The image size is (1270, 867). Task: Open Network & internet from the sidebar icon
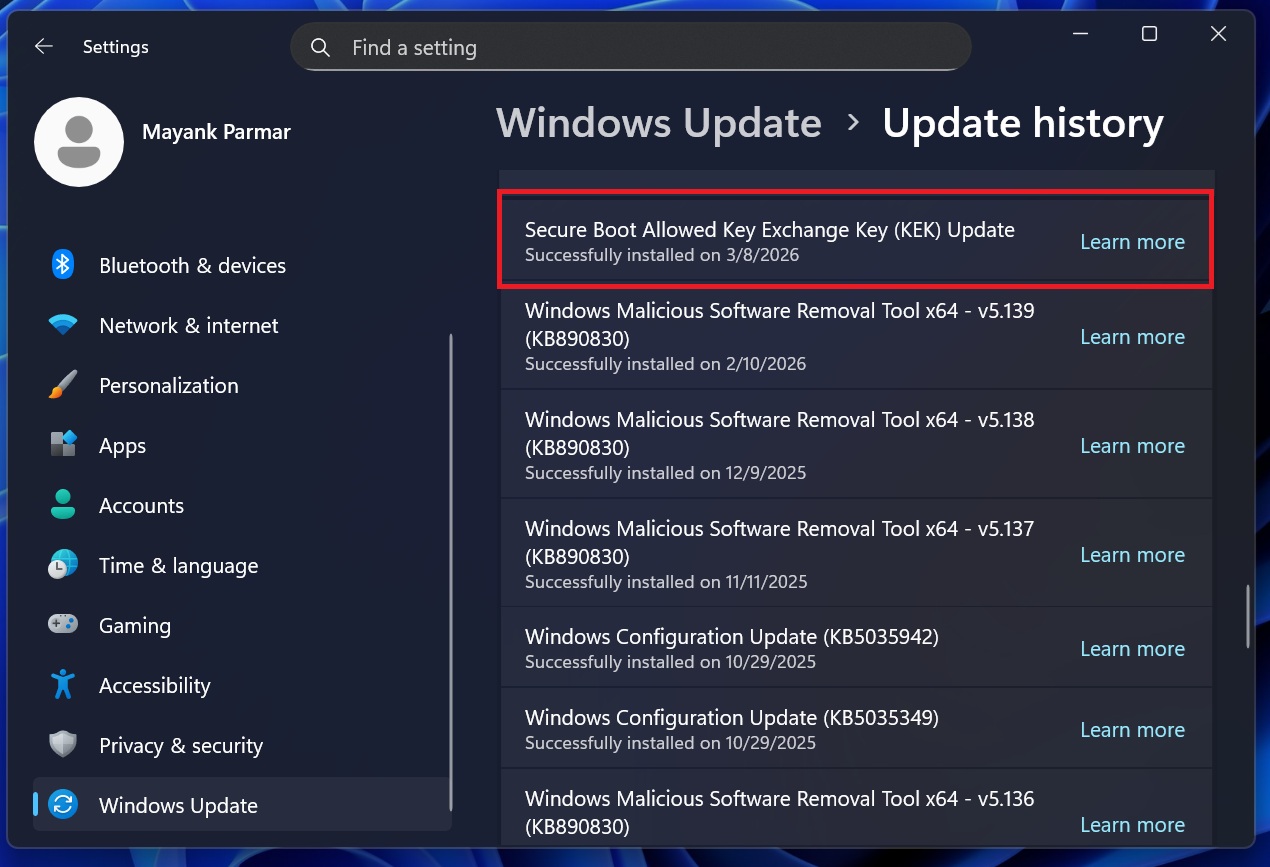[62, 325]
